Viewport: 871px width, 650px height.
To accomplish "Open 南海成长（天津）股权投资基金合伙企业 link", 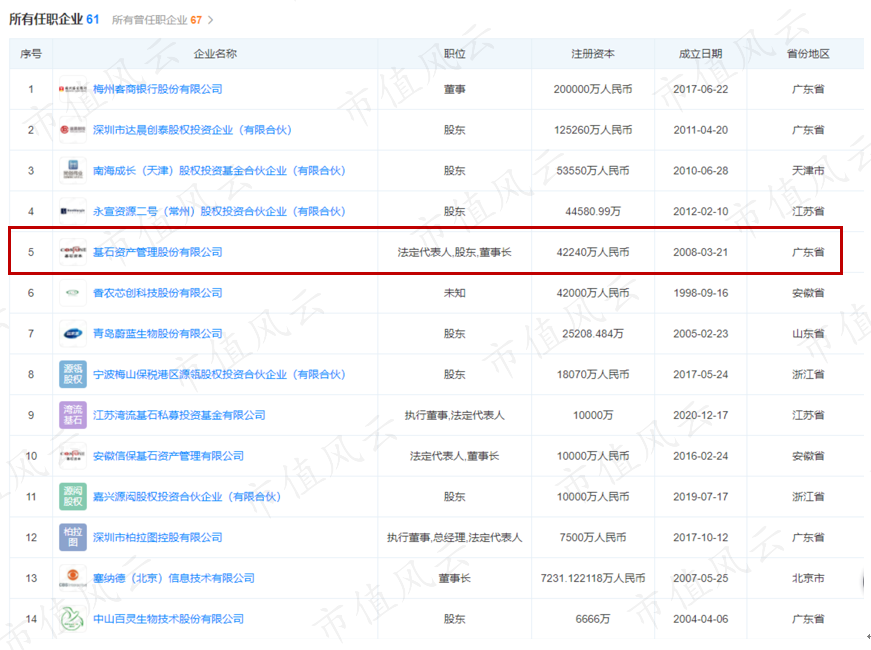I will tap(219, 171).
